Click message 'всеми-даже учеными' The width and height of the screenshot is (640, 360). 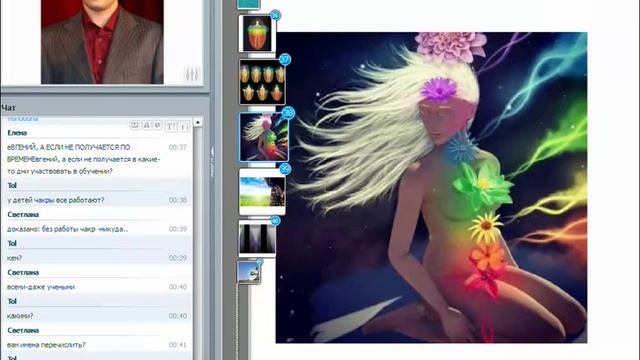[x=41, y=287]
